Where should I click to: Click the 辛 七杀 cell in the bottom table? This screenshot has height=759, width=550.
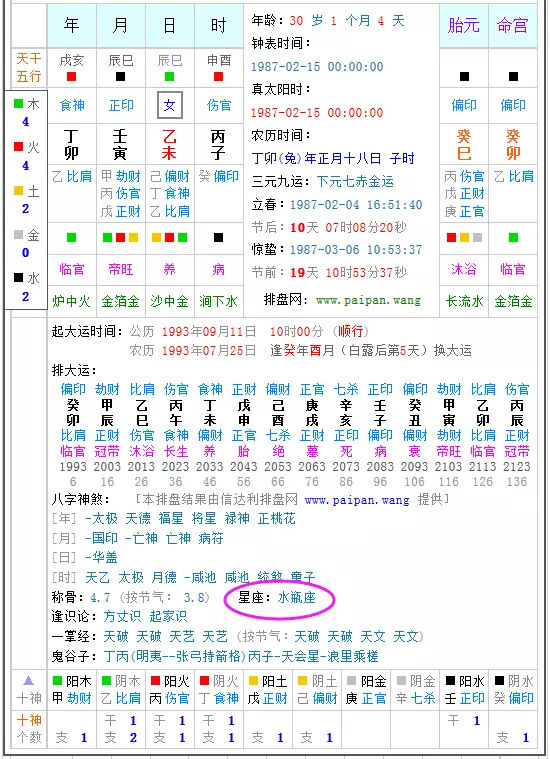415,698
